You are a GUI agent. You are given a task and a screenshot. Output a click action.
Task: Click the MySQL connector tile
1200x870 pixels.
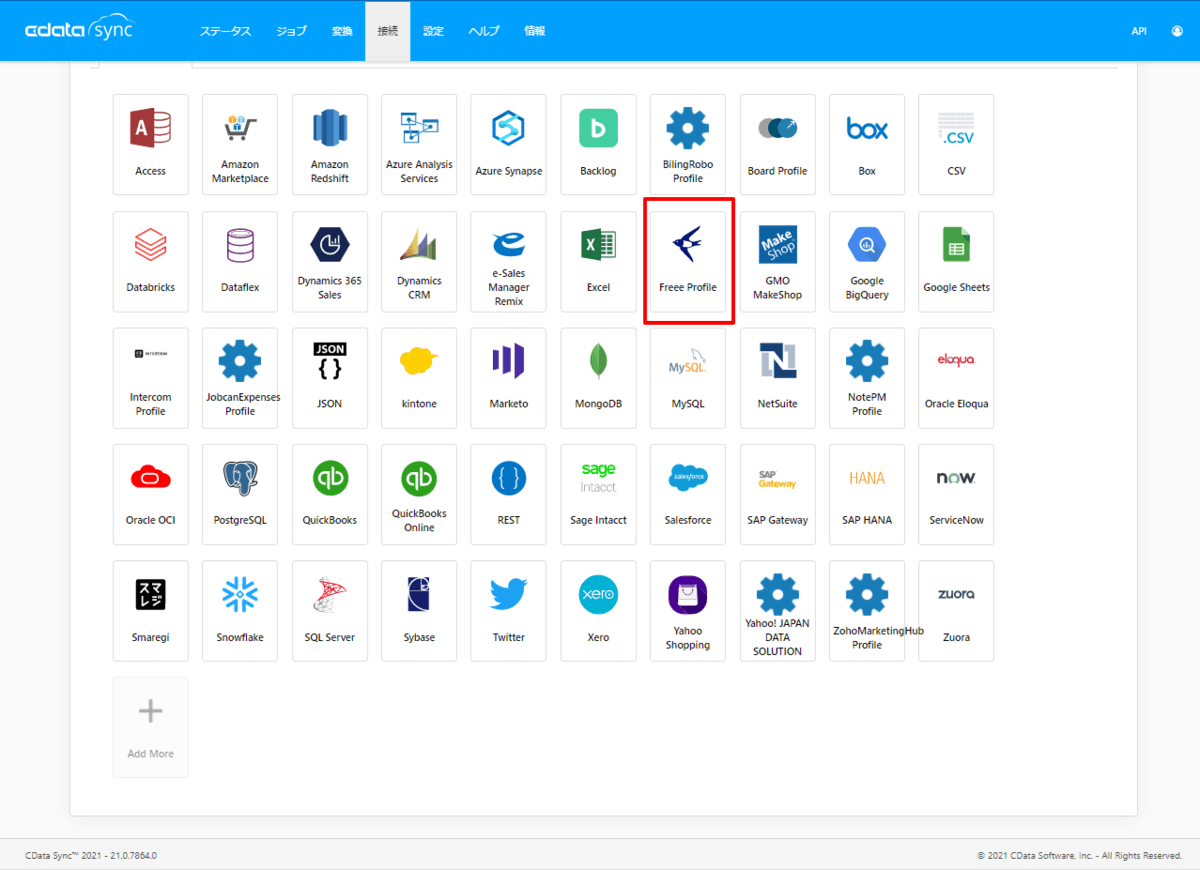click(688, 378)
